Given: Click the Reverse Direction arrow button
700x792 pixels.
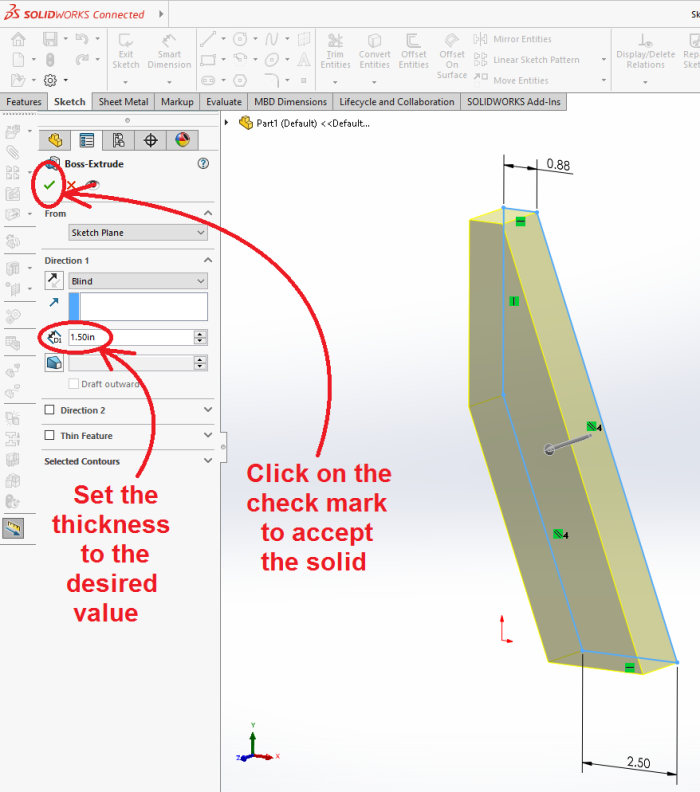Looking at the screenshot, I should pos(54,281).
